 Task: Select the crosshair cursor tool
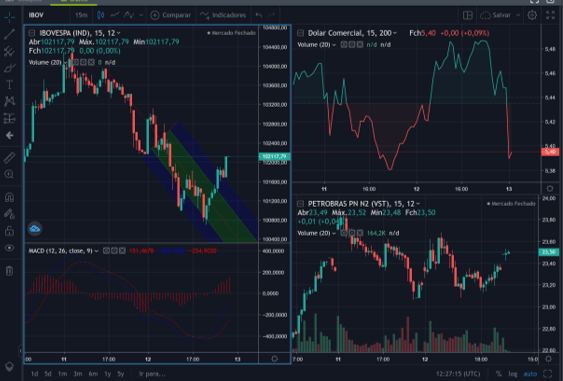9,17
